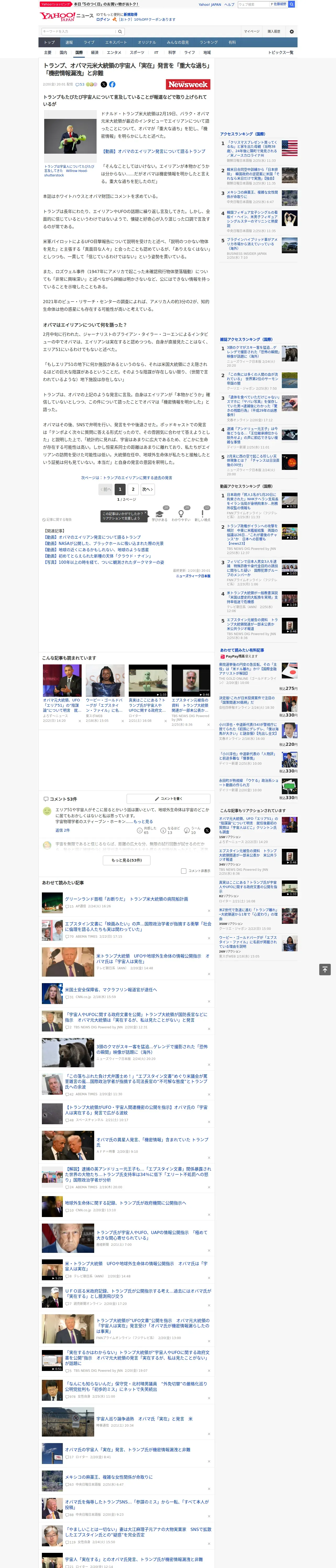The image size is (336, 1568).
Task: Click the scroll-to-top arrow button
Action: click(325, 970)
